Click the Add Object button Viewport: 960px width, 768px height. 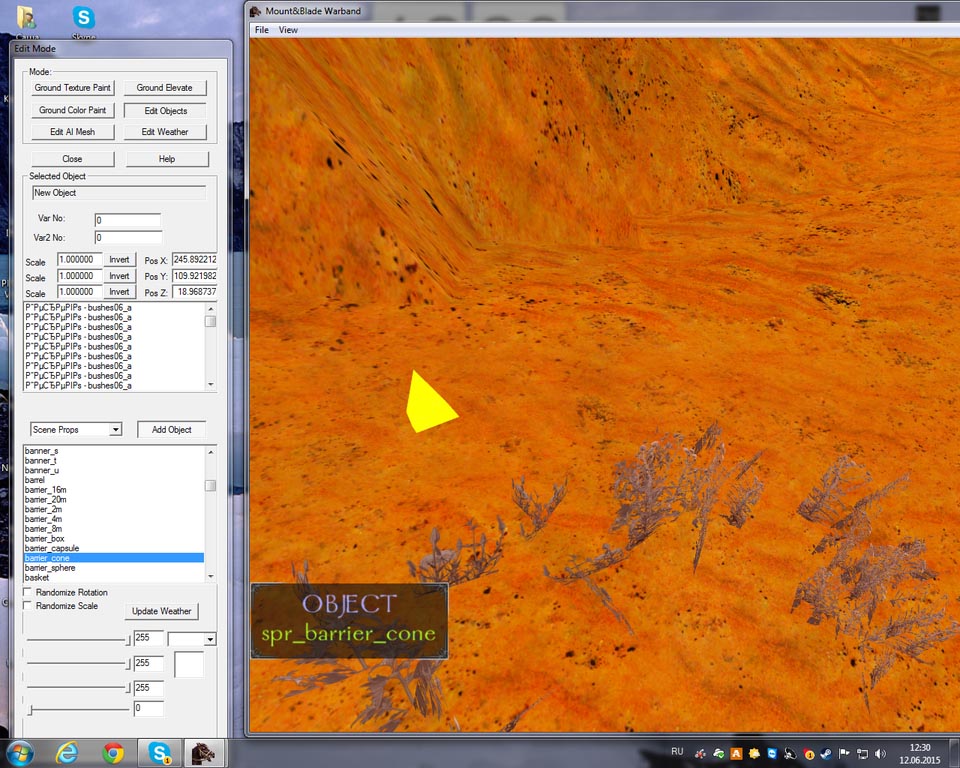tap(171, 430)
